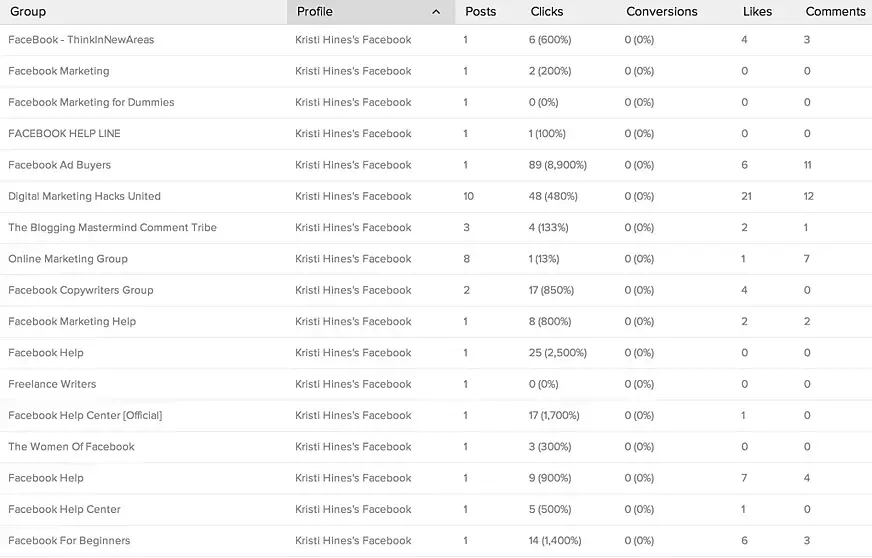Viewport: 872px width, 558px height.
Task: Select the 'Online Marketing Group' row
Action: [x=436, y=259]
